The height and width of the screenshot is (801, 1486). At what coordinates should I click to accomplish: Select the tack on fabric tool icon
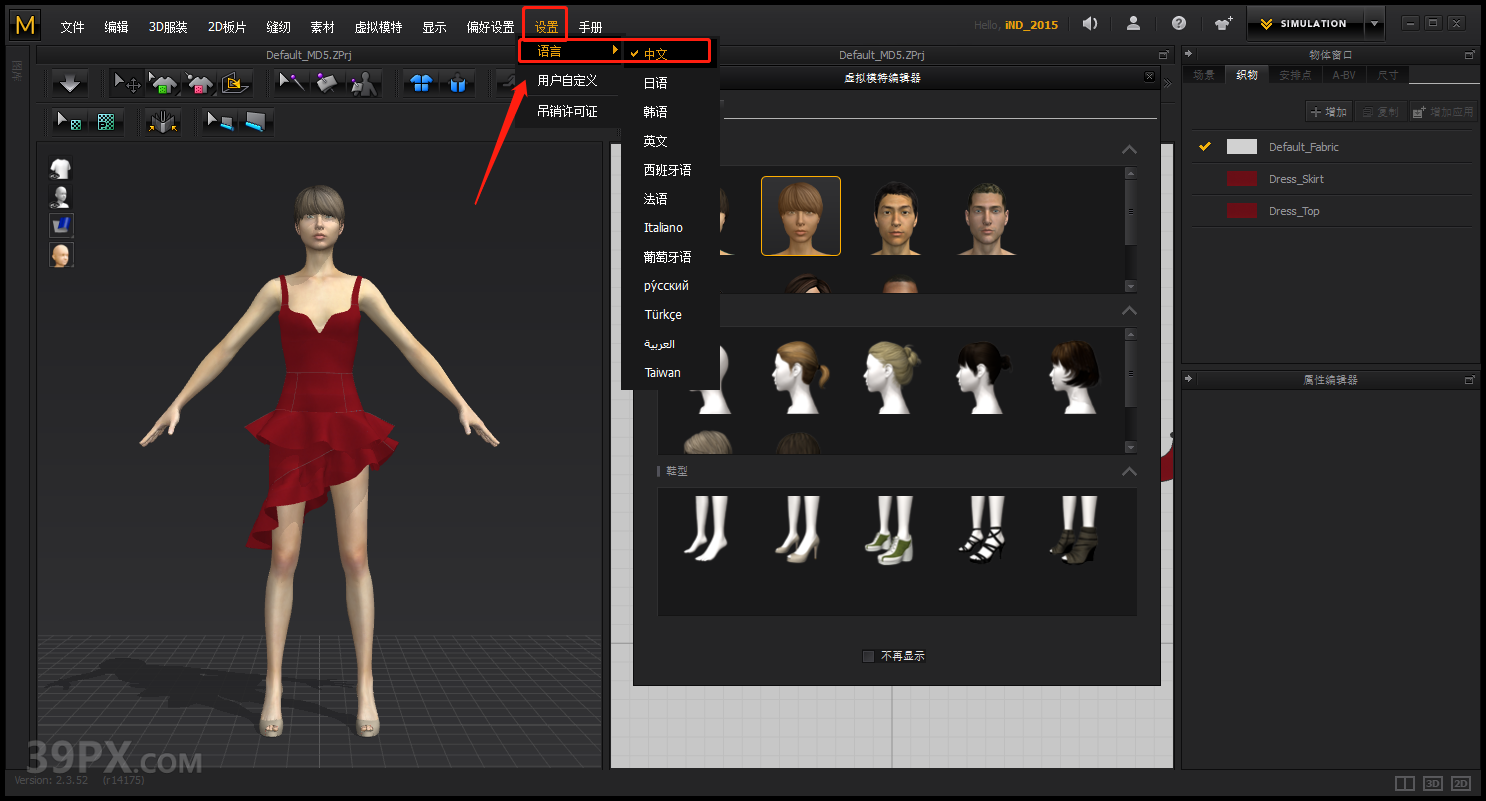[x=328, y=83]
